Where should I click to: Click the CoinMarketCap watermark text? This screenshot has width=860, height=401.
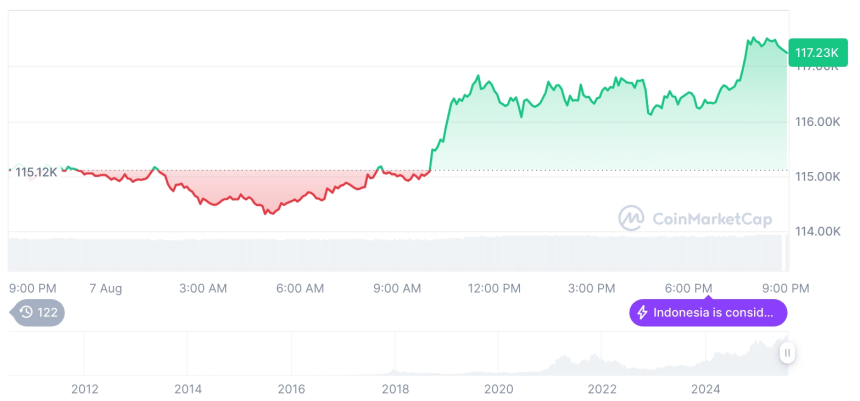pos(712,218)
